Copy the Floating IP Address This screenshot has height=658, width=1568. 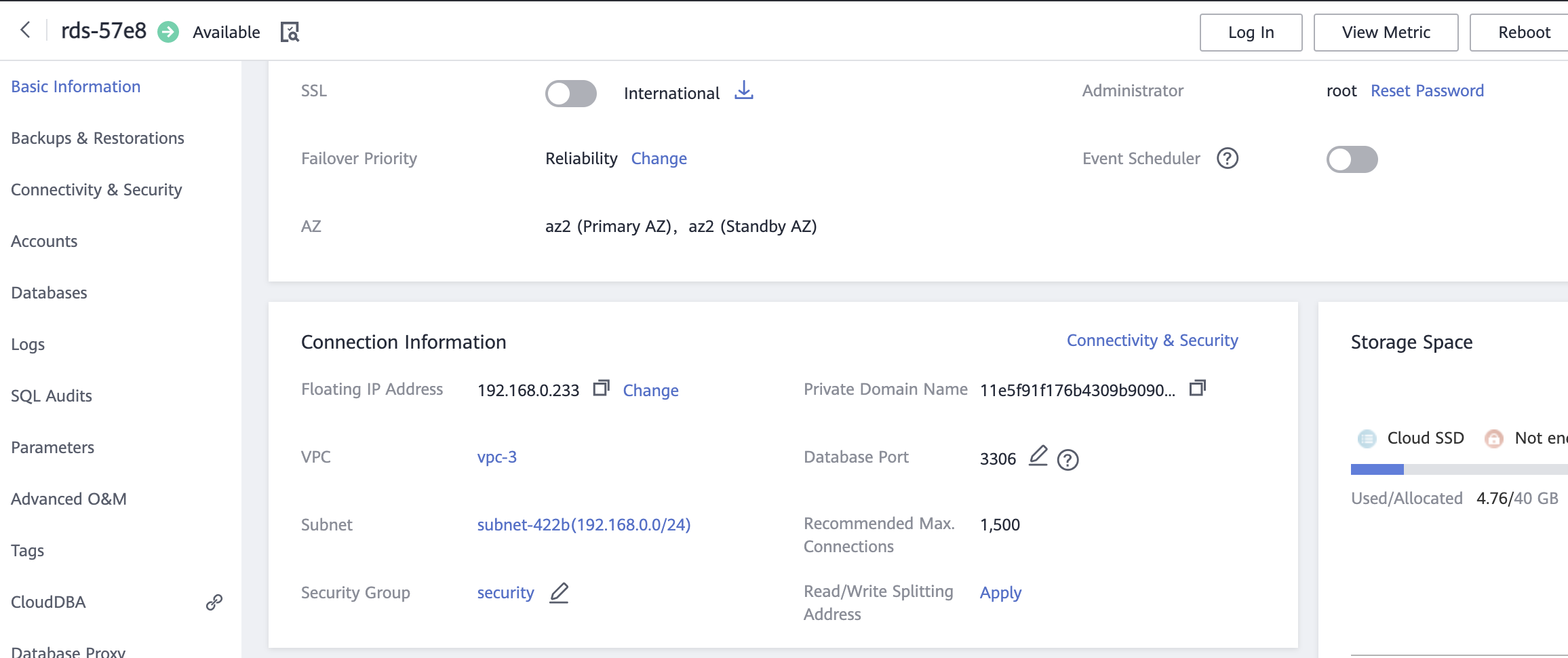tap(601, 388)
